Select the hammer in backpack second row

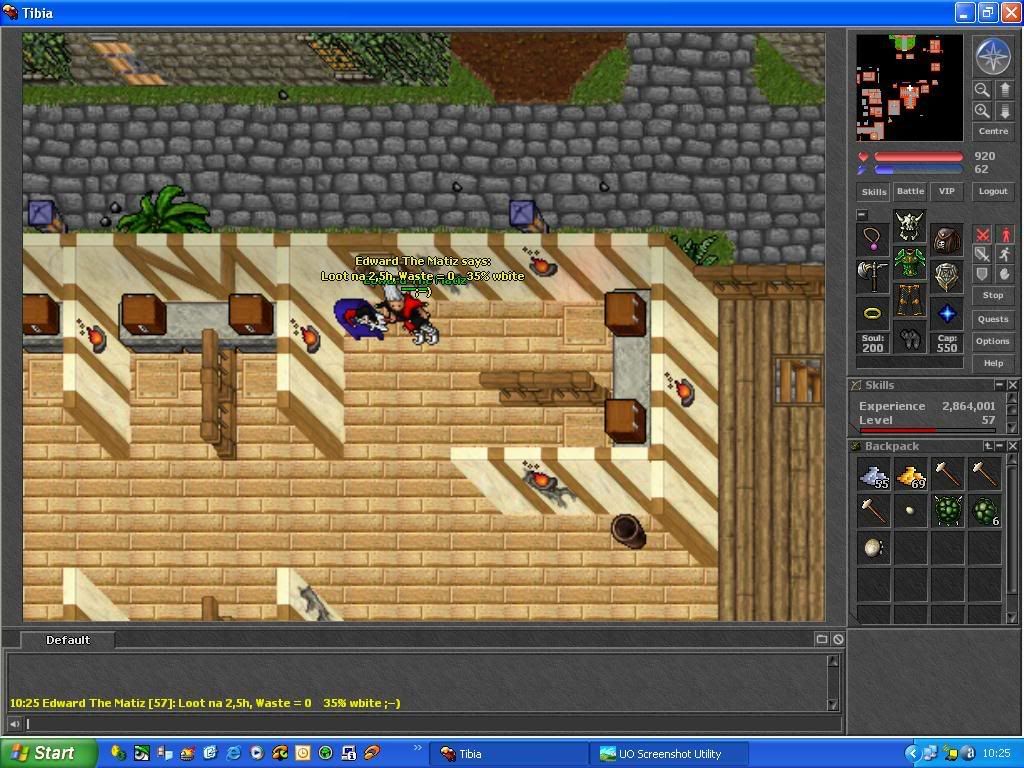pos(873,511)
